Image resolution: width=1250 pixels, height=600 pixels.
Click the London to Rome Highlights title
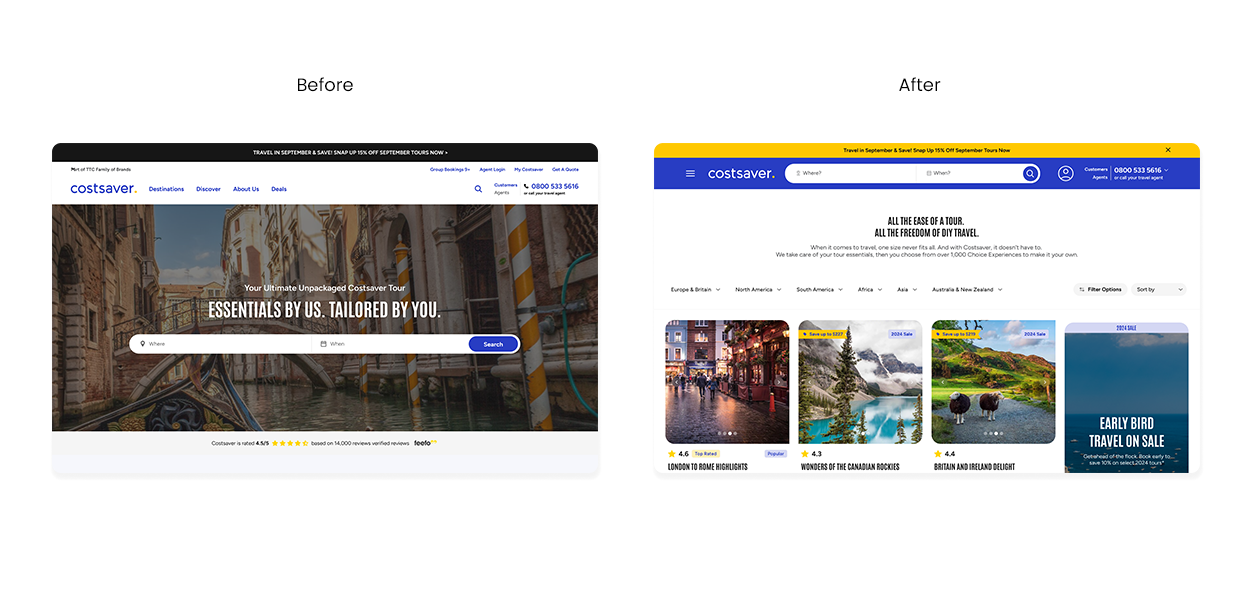708,467
